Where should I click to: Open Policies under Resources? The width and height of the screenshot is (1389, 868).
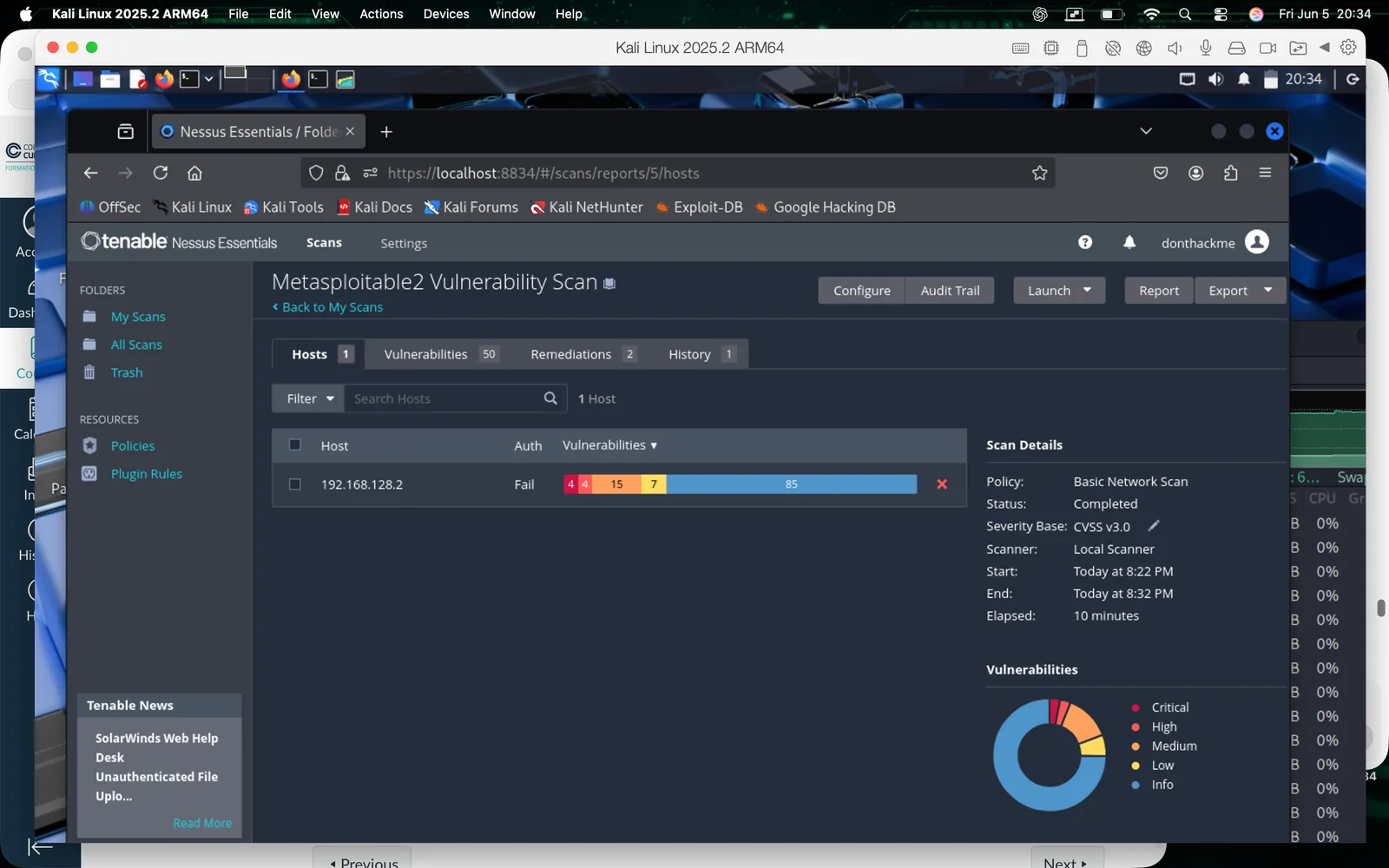pos(133,446)
